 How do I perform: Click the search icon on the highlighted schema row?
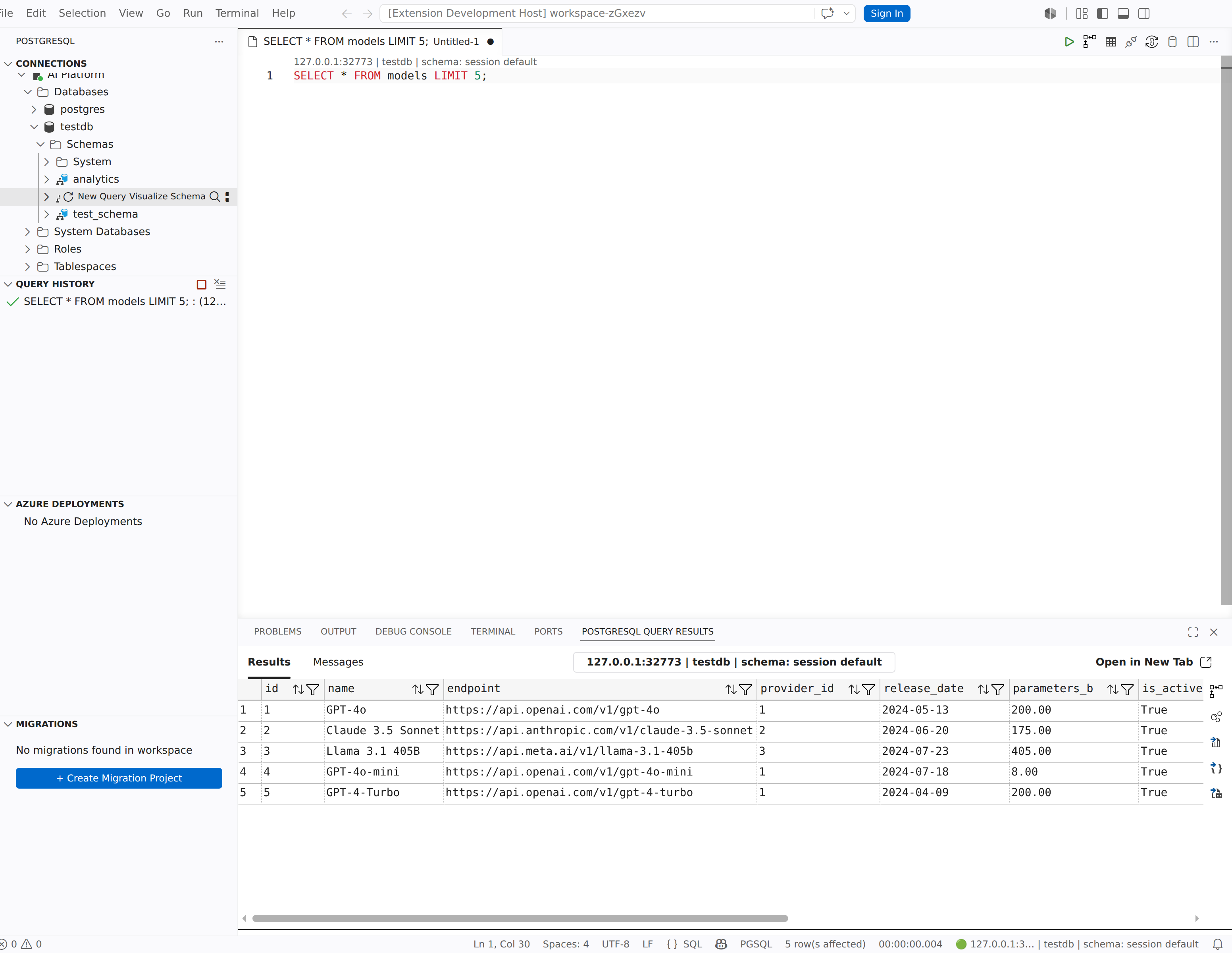click(214, 197)
